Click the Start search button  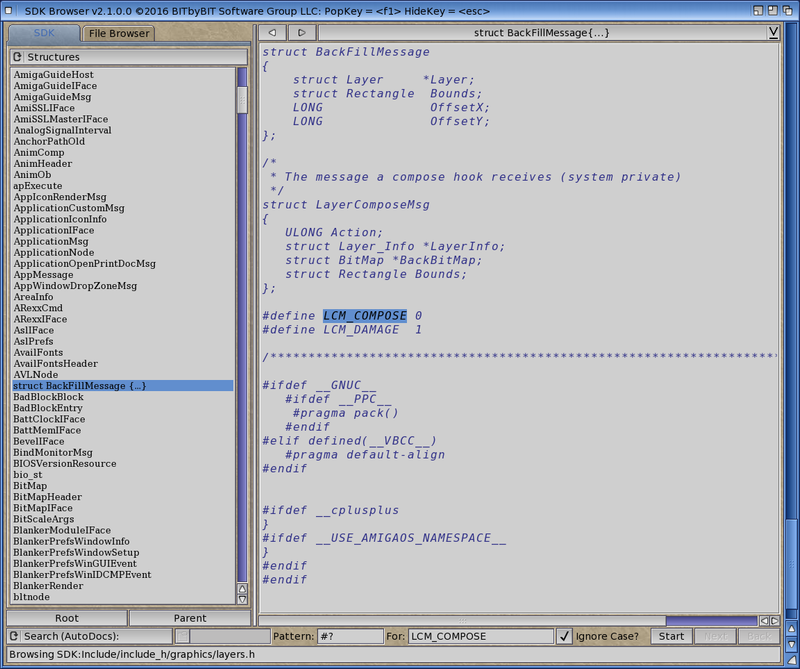[671, 636]
